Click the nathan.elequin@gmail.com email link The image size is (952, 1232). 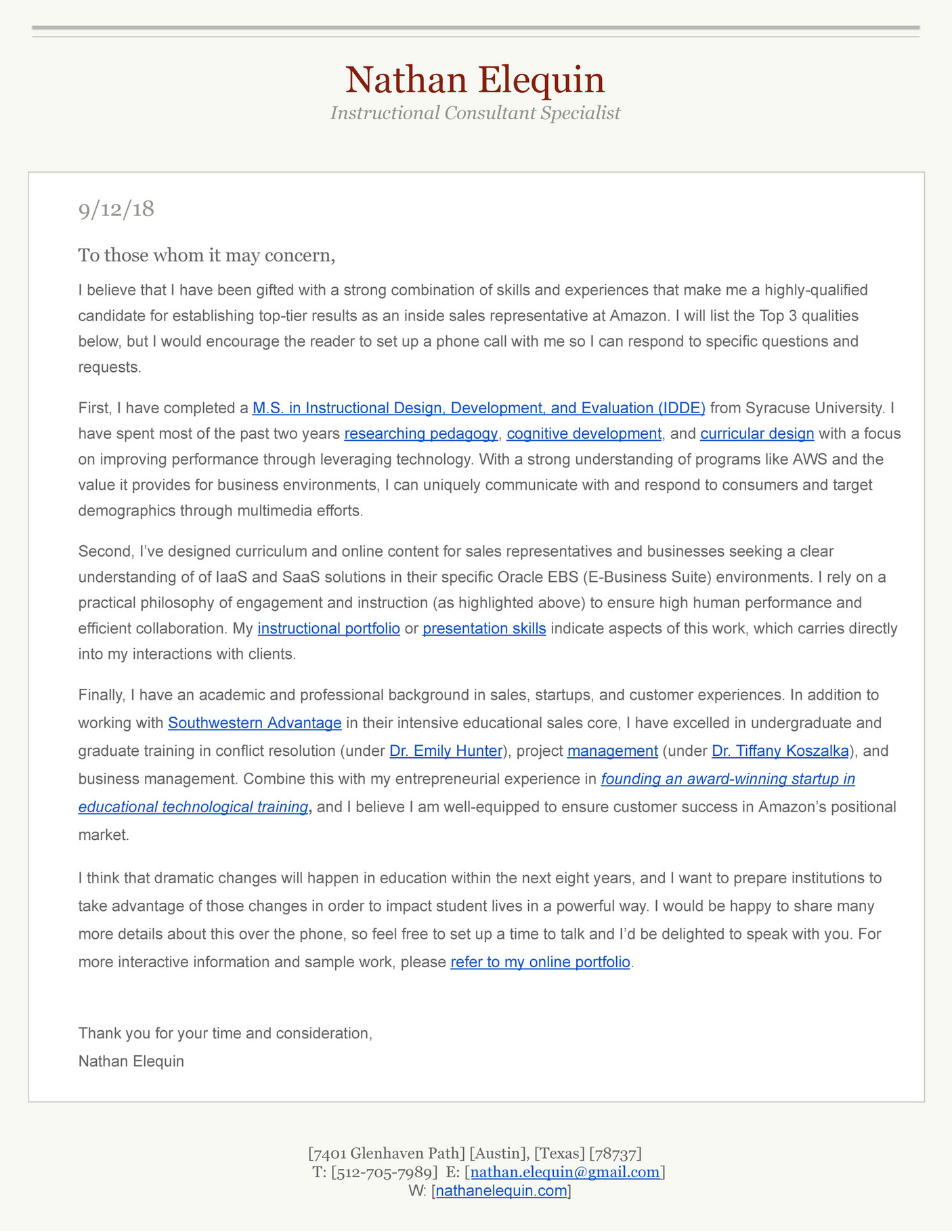click(x=565, y=1172)
